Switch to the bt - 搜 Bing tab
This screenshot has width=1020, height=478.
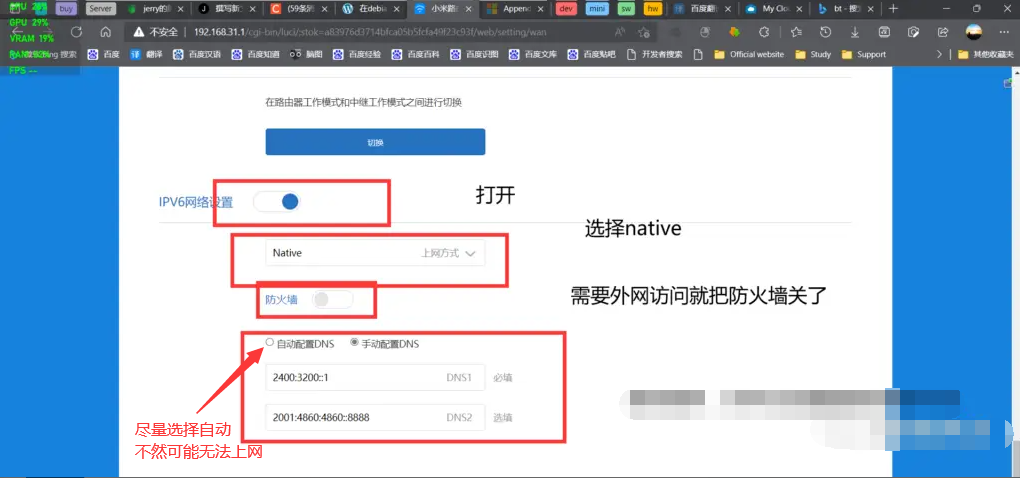pyautogui.click(x=844, y=9)
